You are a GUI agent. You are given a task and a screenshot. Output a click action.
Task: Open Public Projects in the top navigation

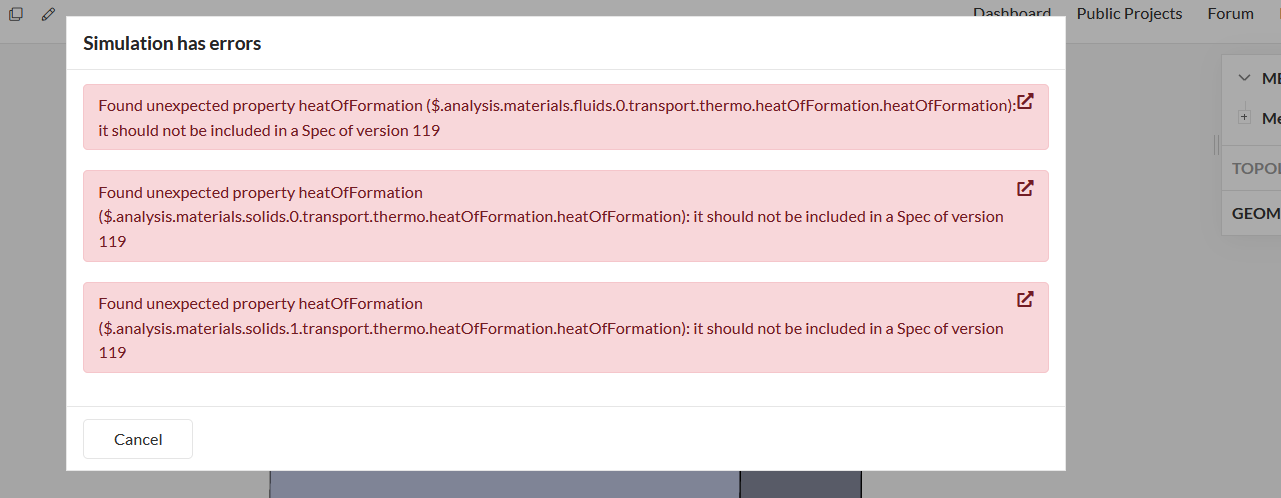point(1129,14)
